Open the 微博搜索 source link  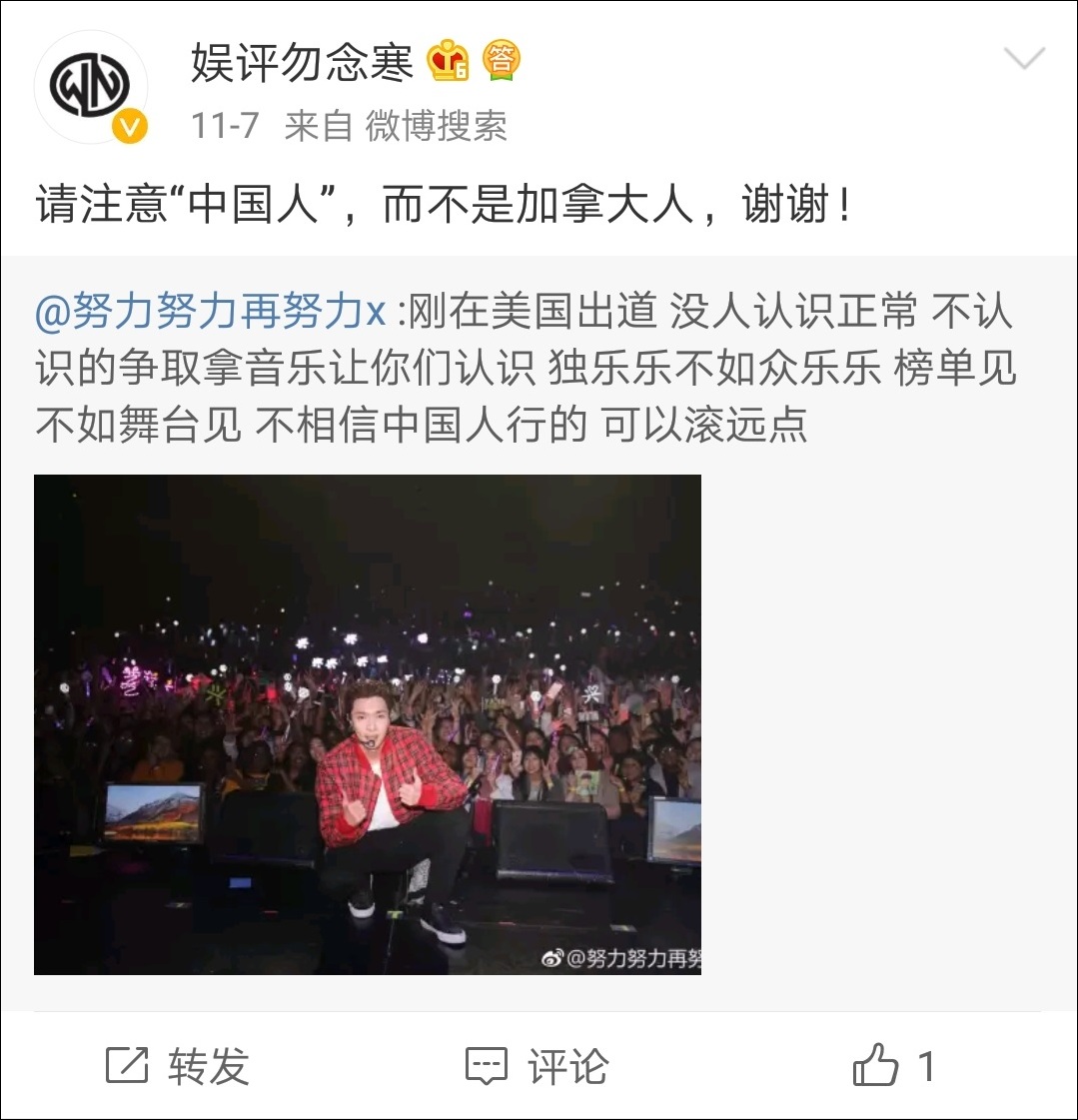[x=436, y=127]
